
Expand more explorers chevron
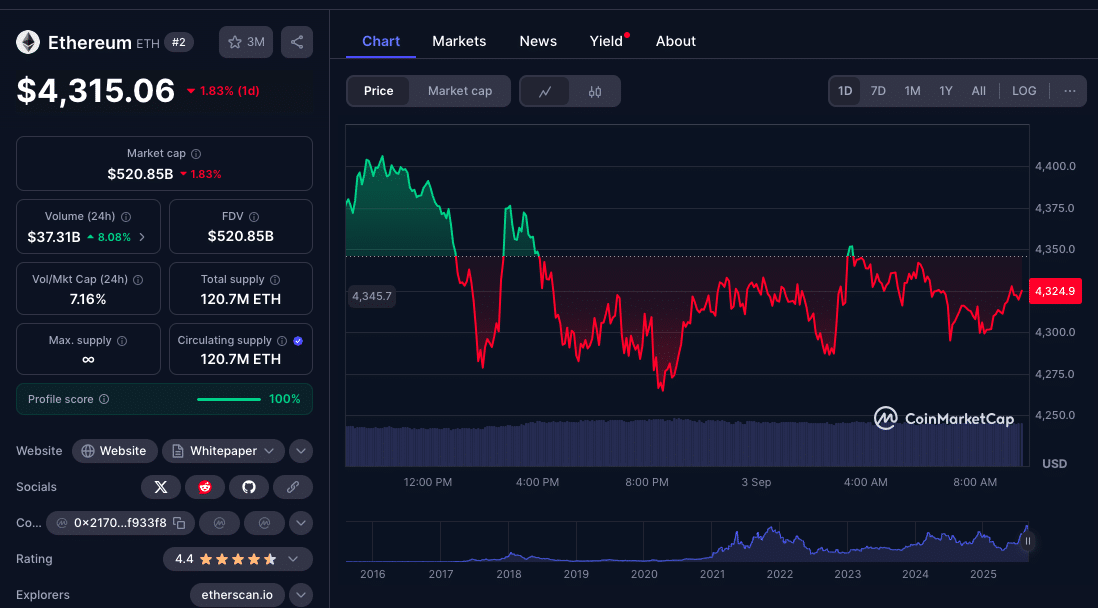pos(300,595)
